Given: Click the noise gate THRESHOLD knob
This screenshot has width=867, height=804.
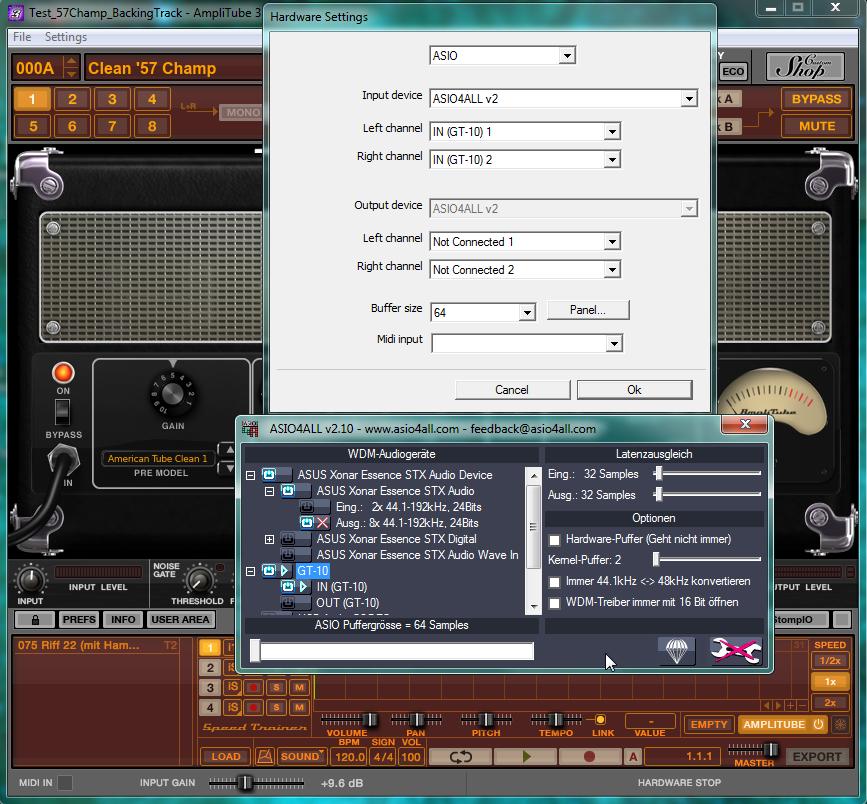Looking at the screenshot, I should 199,580.
